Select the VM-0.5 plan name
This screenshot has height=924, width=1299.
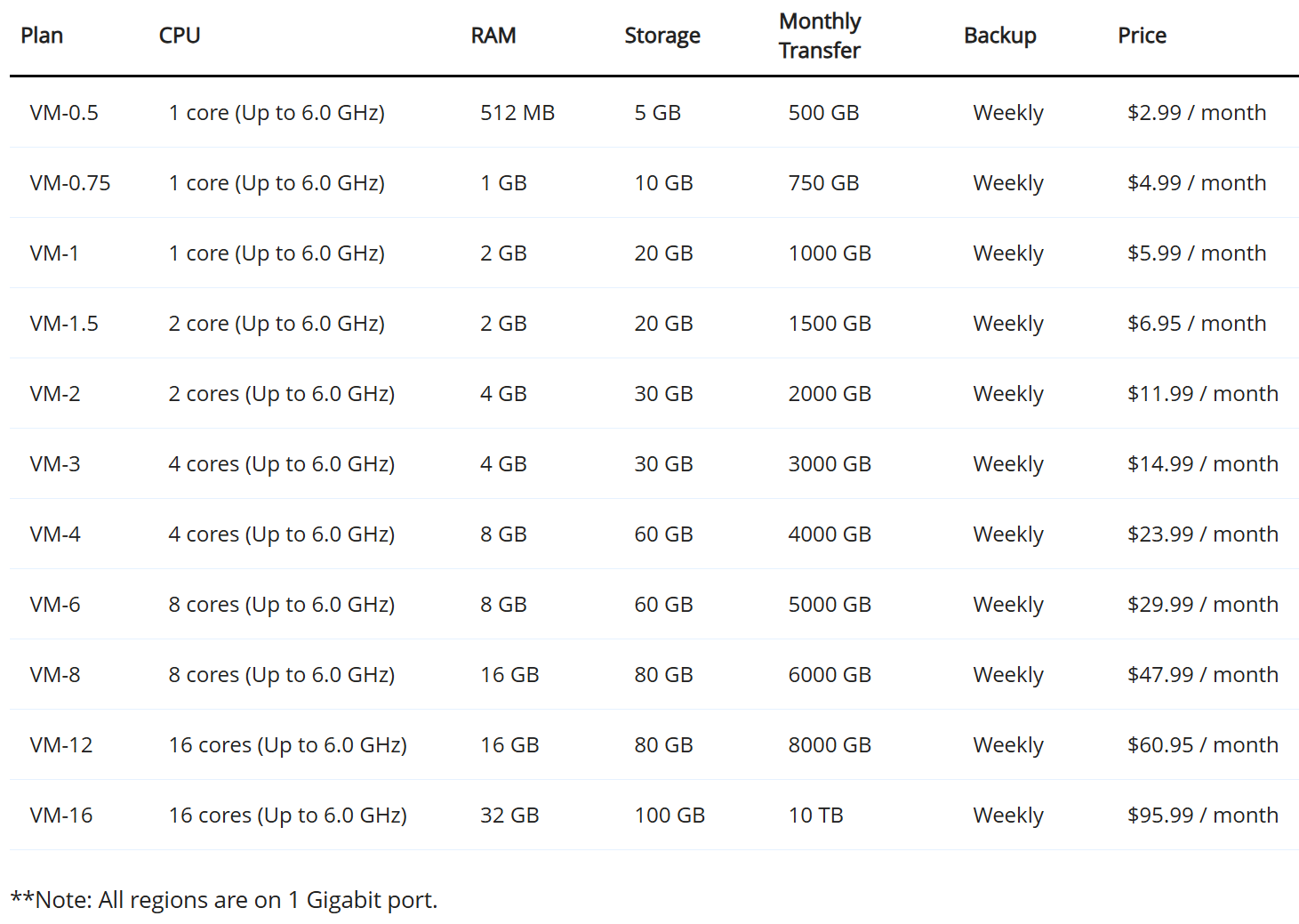click(64, 113)
